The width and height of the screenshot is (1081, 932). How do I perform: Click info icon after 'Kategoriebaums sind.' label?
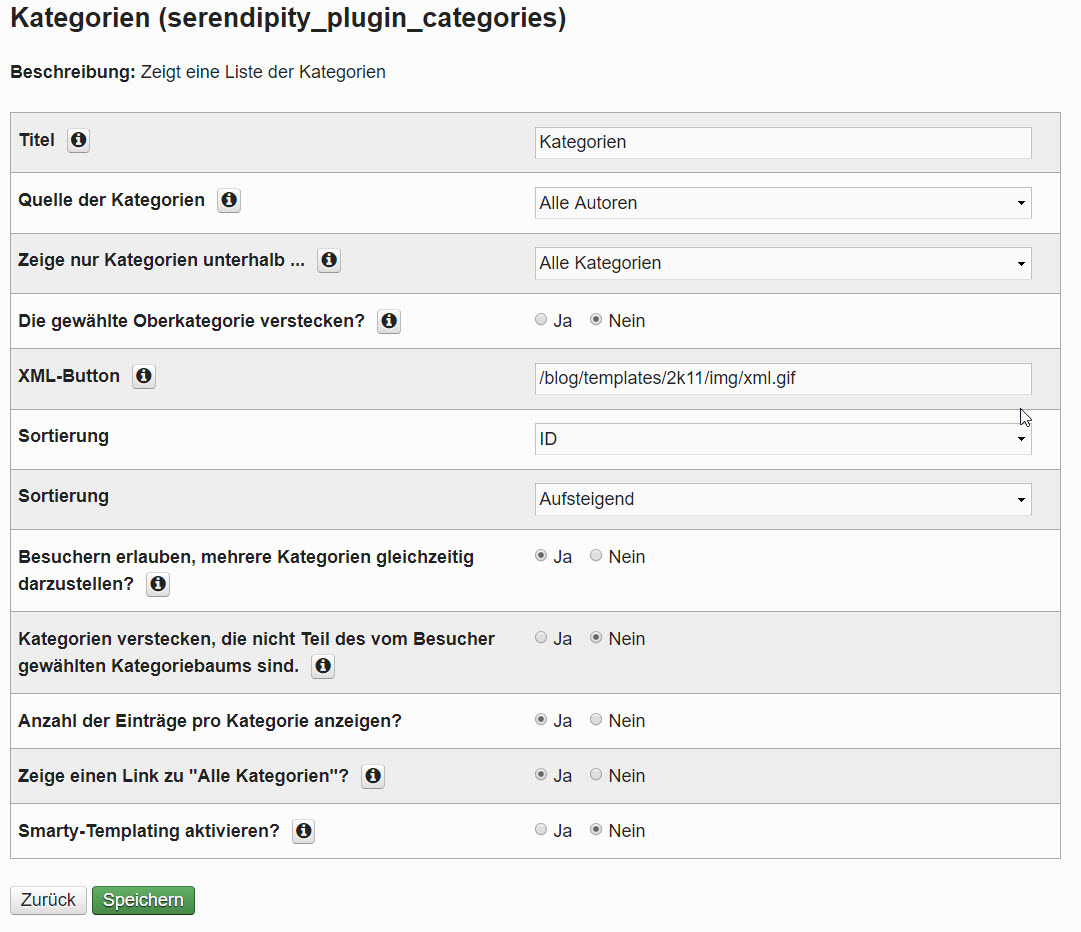coord(323,667)
